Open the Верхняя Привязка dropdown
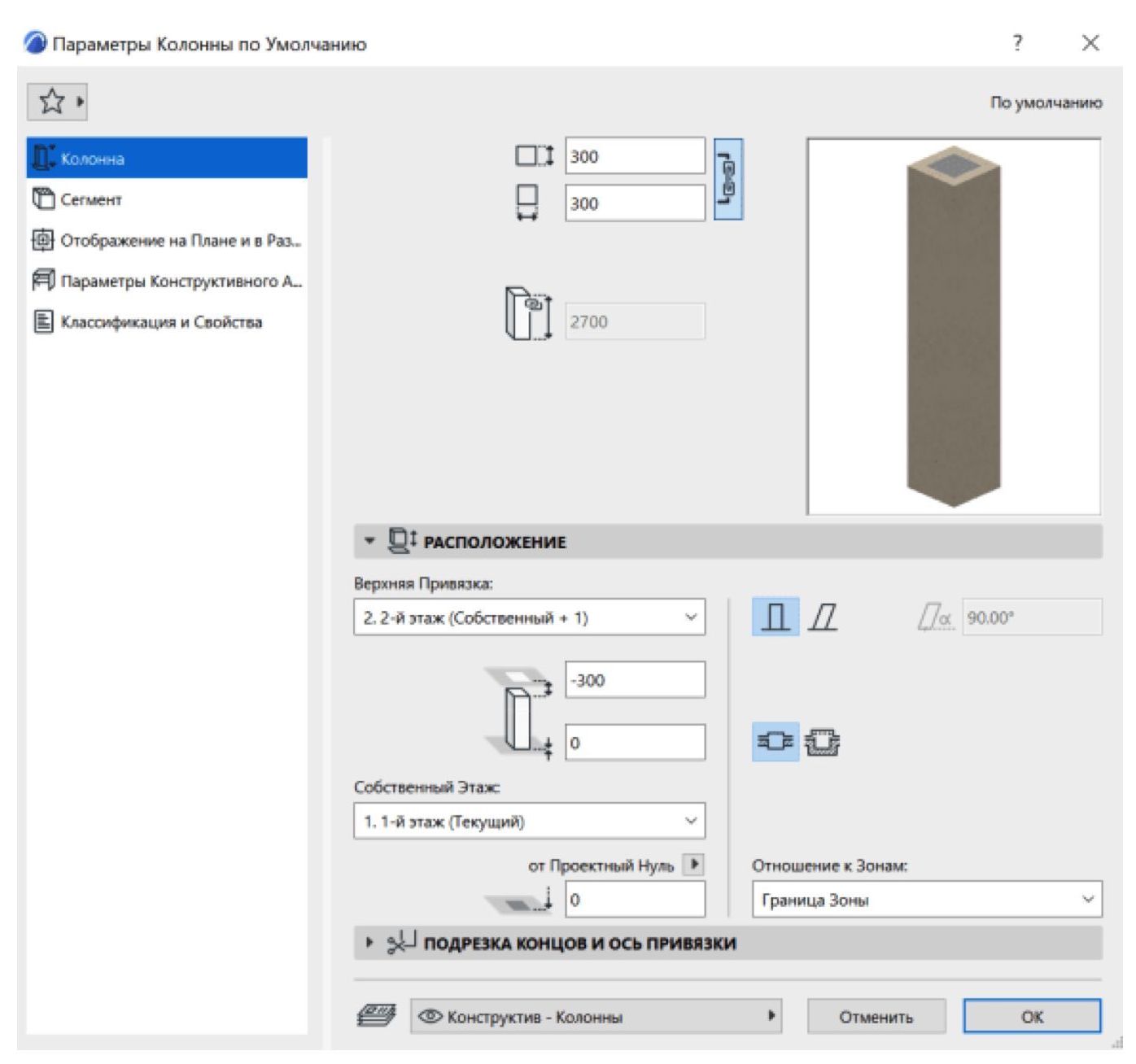 (x=529, y=617)
